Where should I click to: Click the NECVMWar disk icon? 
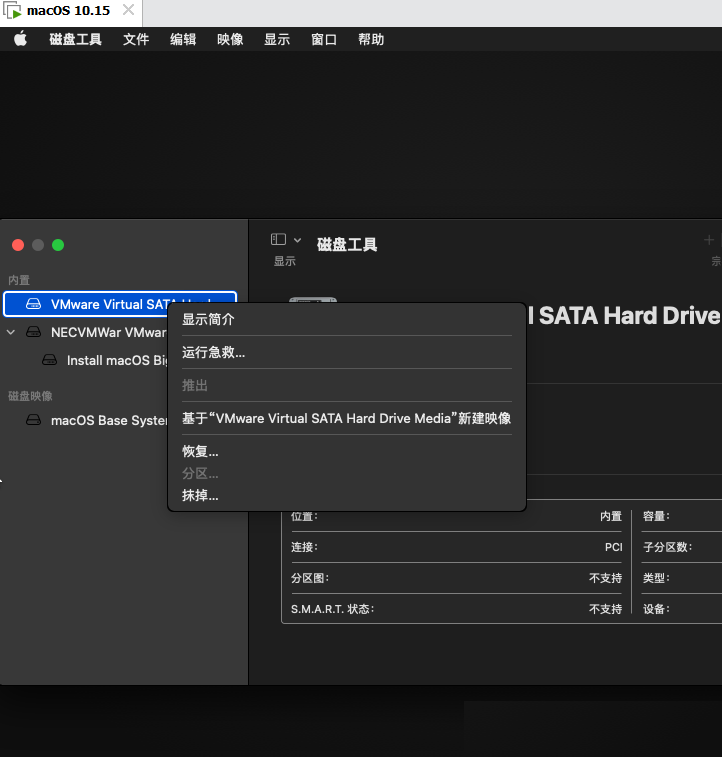(33, 332)
